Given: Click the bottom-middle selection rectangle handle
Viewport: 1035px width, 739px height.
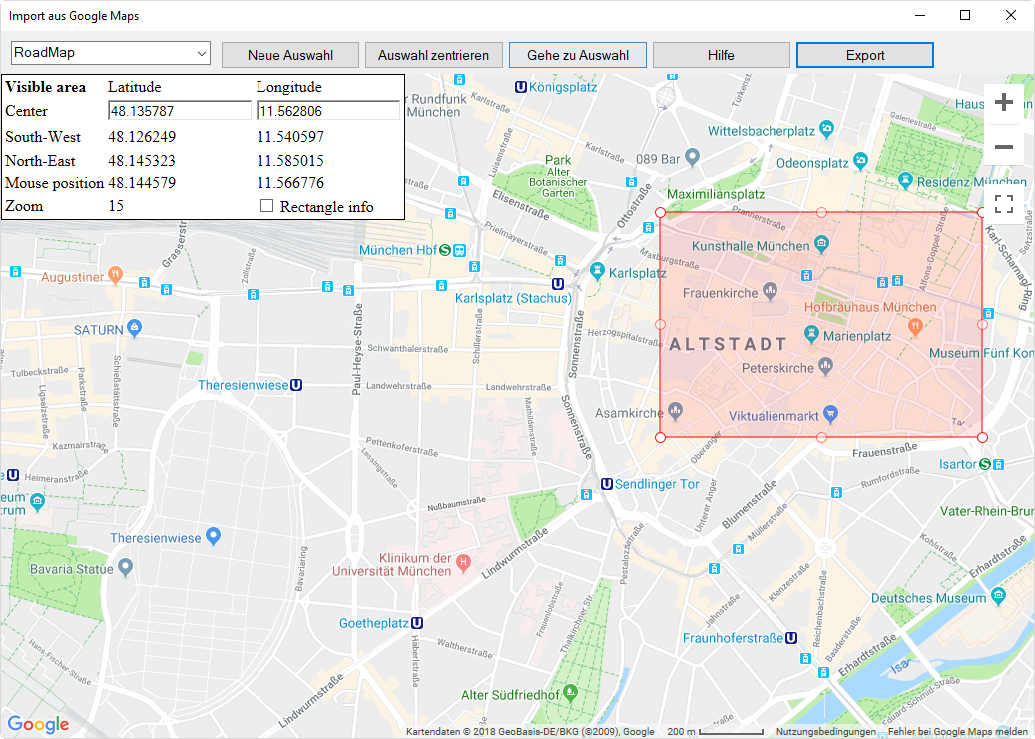Looking at the screenshot, I should click(x=821, y=437).
